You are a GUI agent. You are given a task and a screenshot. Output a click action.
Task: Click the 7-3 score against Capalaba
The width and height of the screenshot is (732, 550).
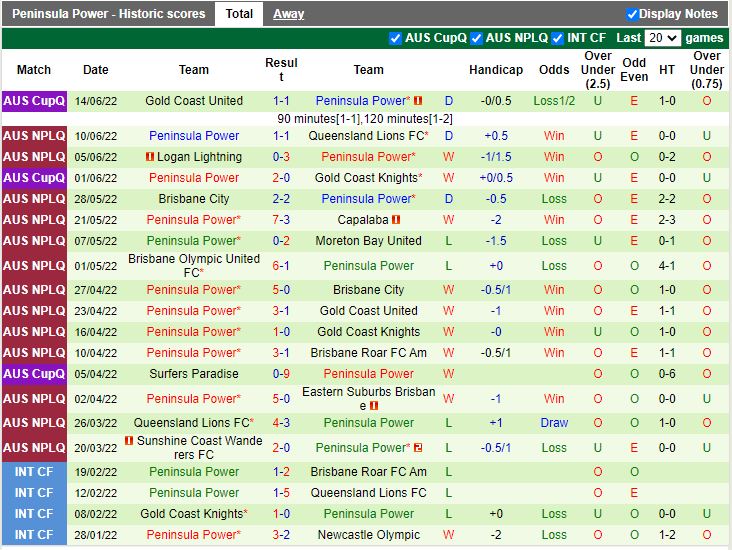tap(281, 220)
